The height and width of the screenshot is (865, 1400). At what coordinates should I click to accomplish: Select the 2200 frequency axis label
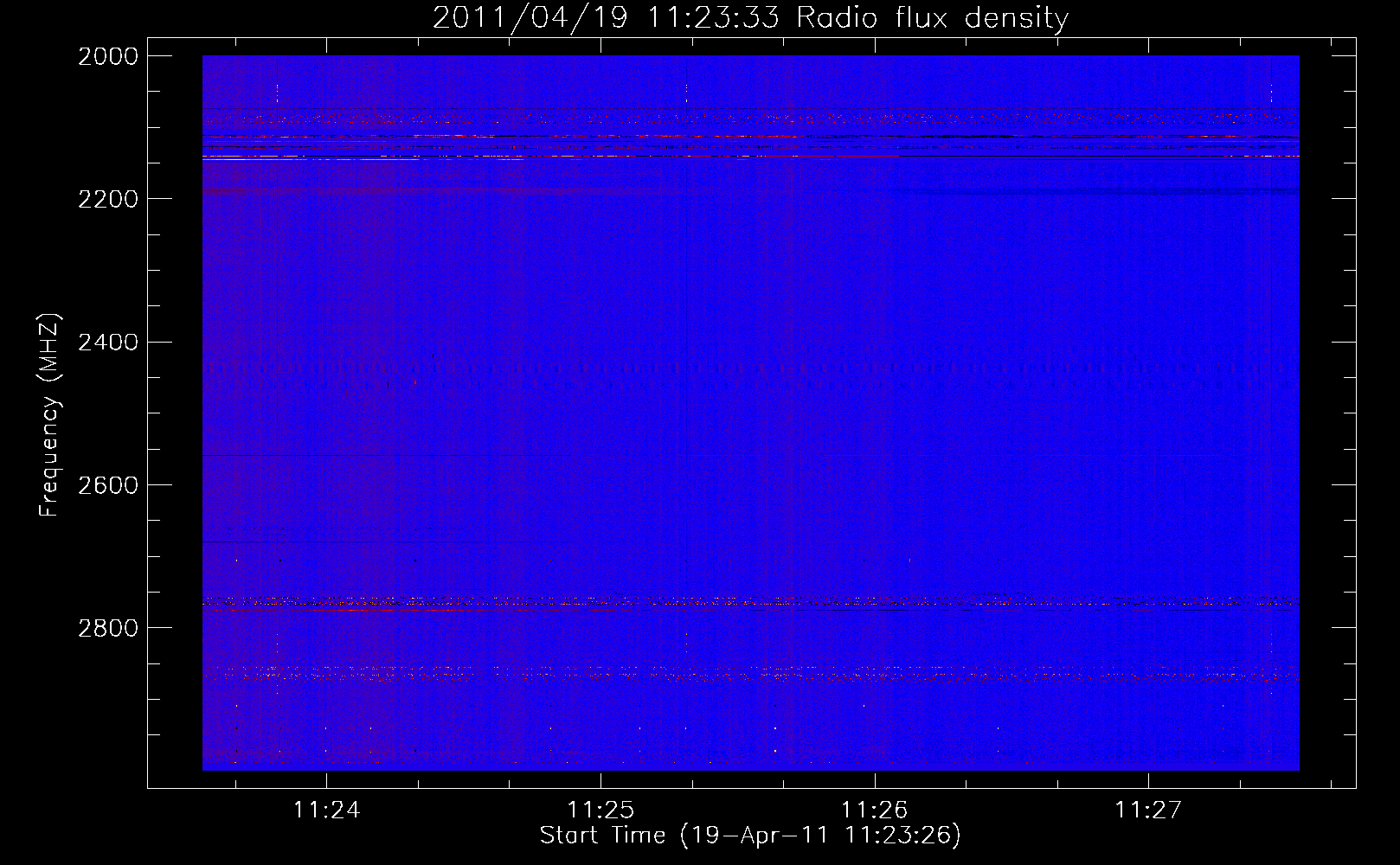107,199
